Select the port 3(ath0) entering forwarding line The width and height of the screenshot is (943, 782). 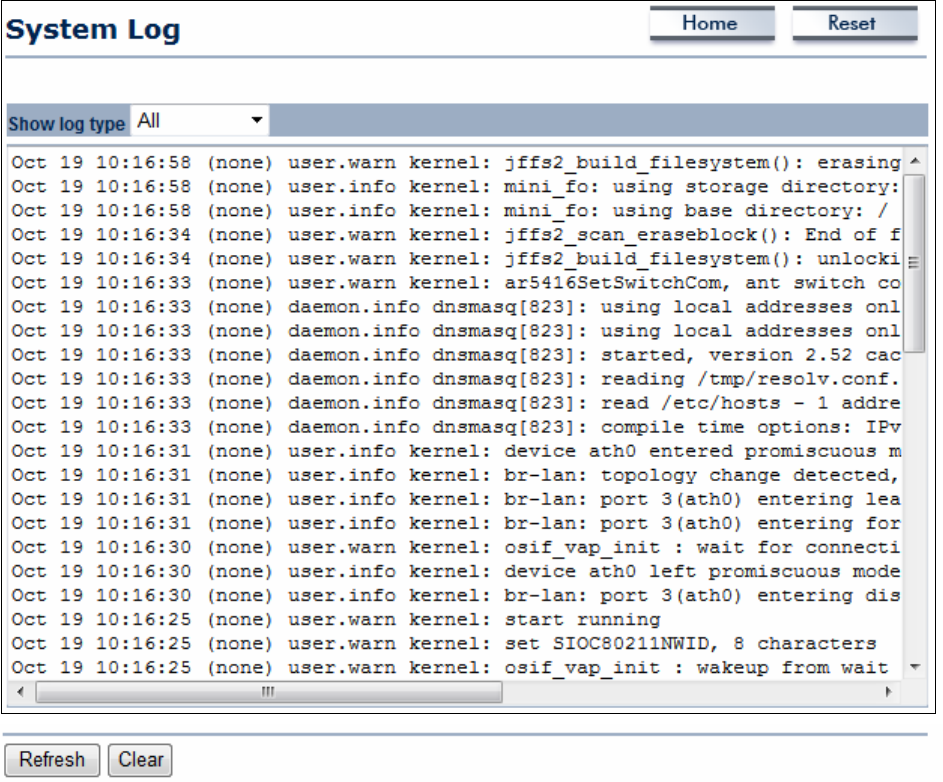[x=456, y=523]
